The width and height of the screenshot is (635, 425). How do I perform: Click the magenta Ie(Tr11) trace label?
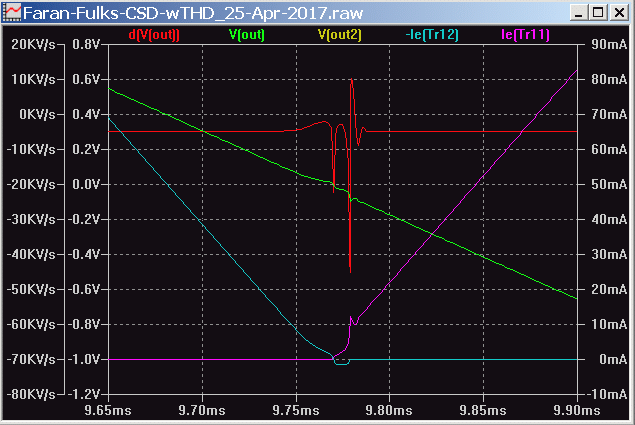[x=525, y=35]
